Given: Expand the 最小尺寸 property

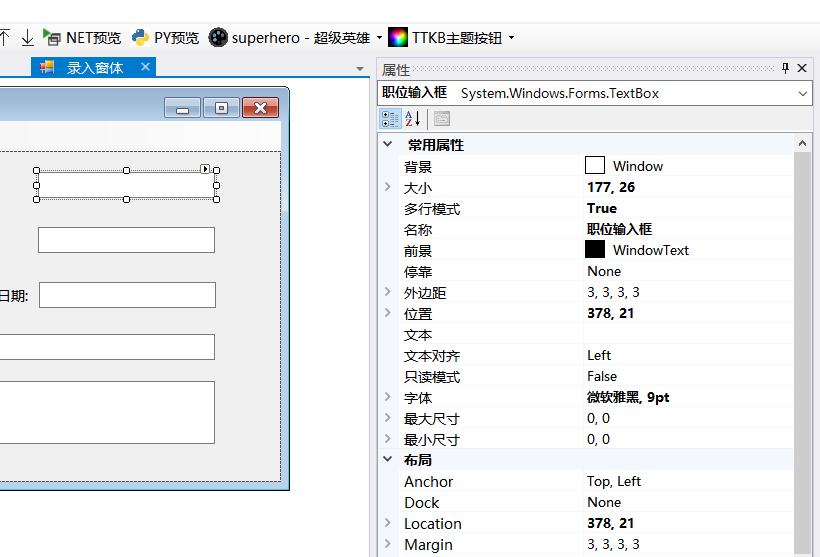Looking at the screenshot, I should click(x=388, y=438).
